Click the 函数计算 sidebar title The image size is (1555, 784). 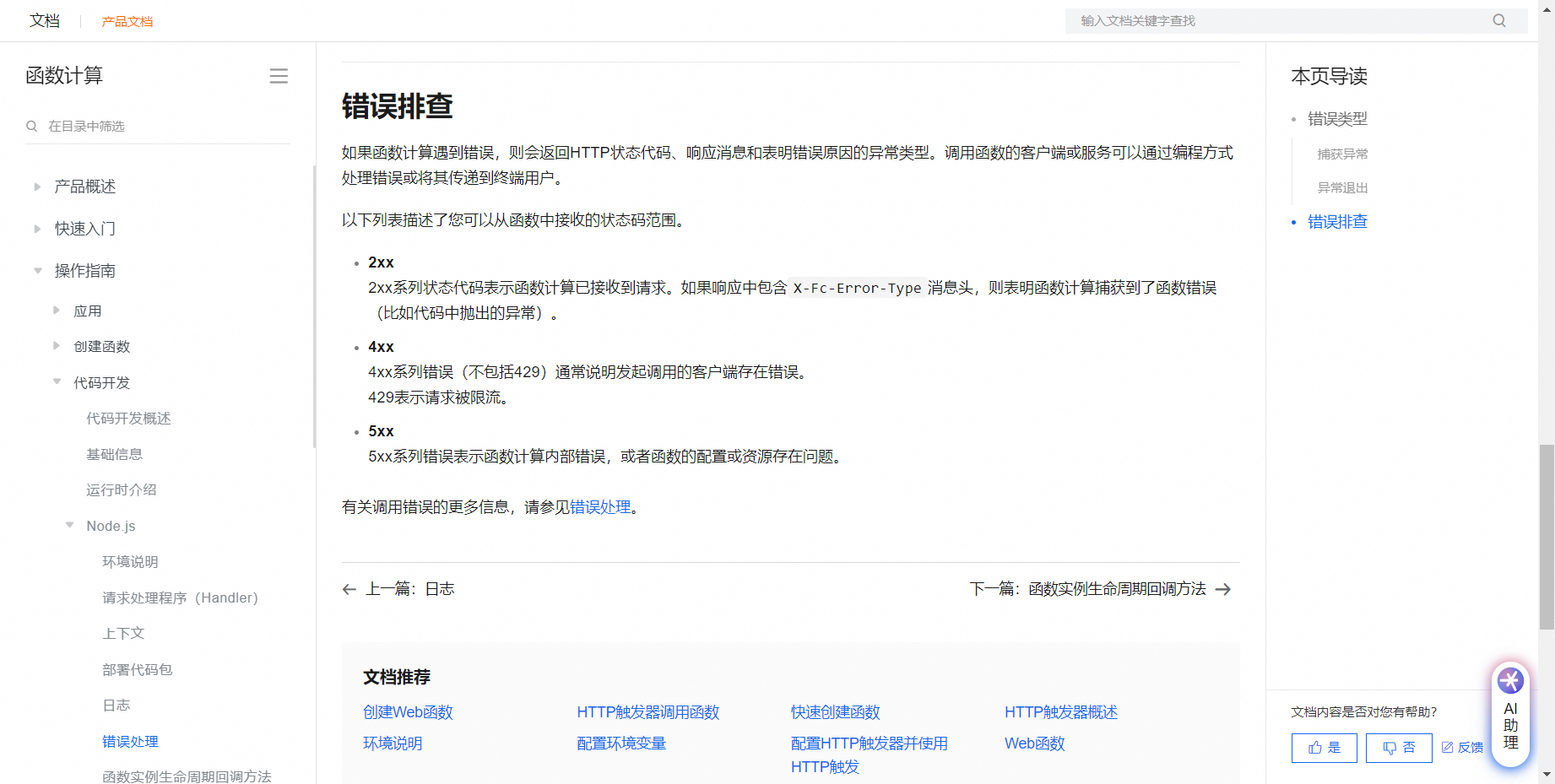(64, 76)
